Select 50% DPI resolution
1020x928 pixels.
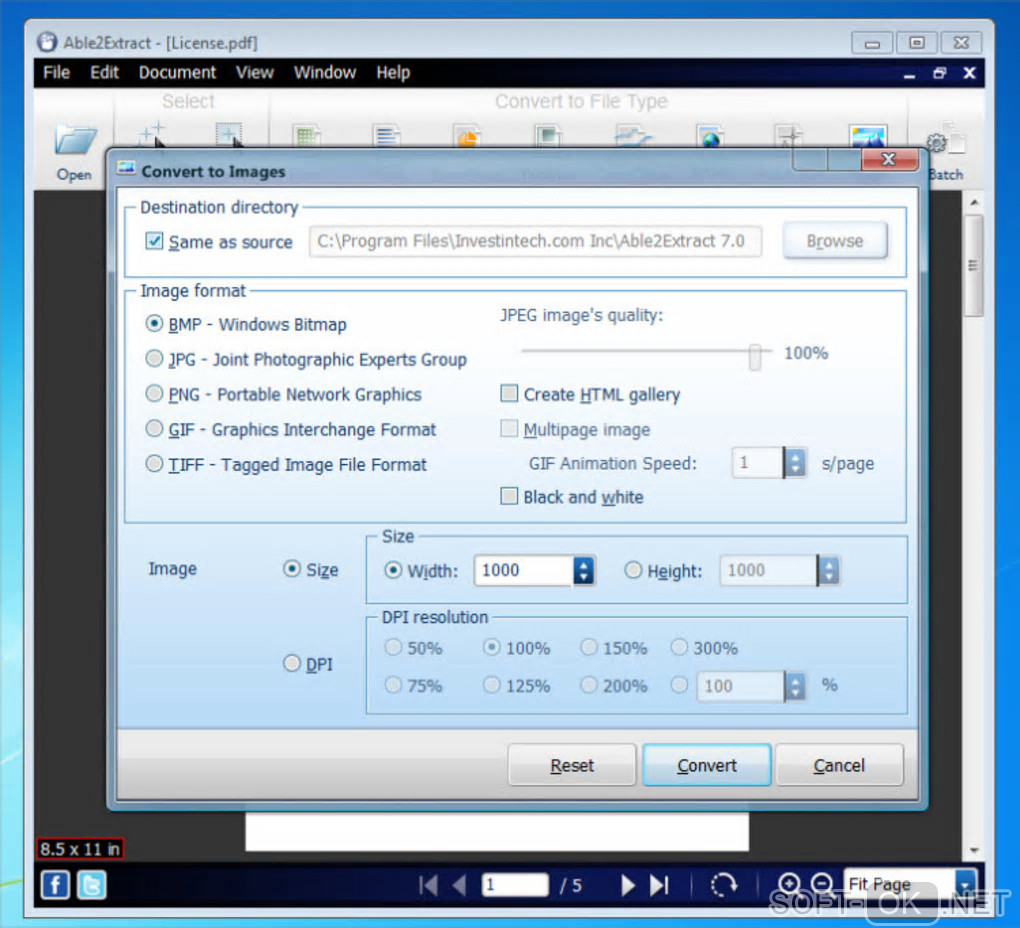(x=393, y=647)
